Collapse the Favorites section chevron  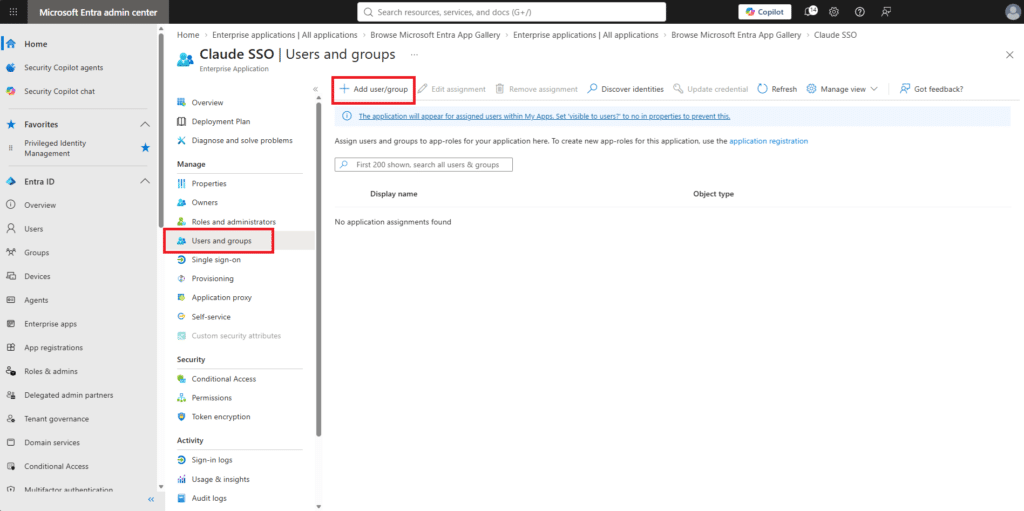point(145,124)
